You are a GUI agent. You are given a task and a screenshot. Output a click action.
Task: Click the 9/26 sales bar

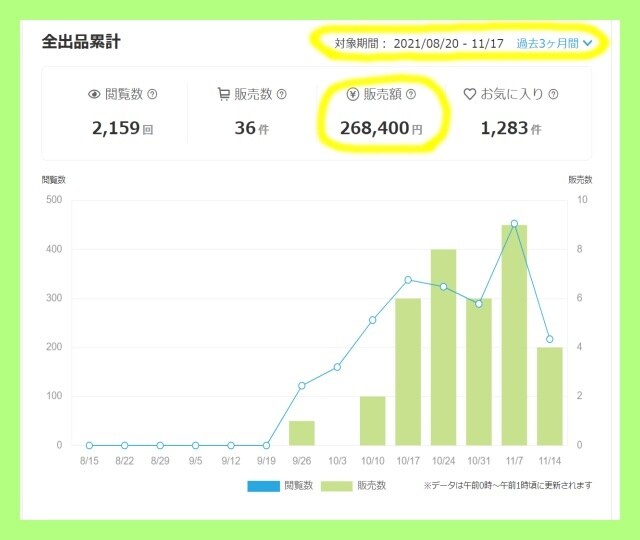[x=302, y=433]
